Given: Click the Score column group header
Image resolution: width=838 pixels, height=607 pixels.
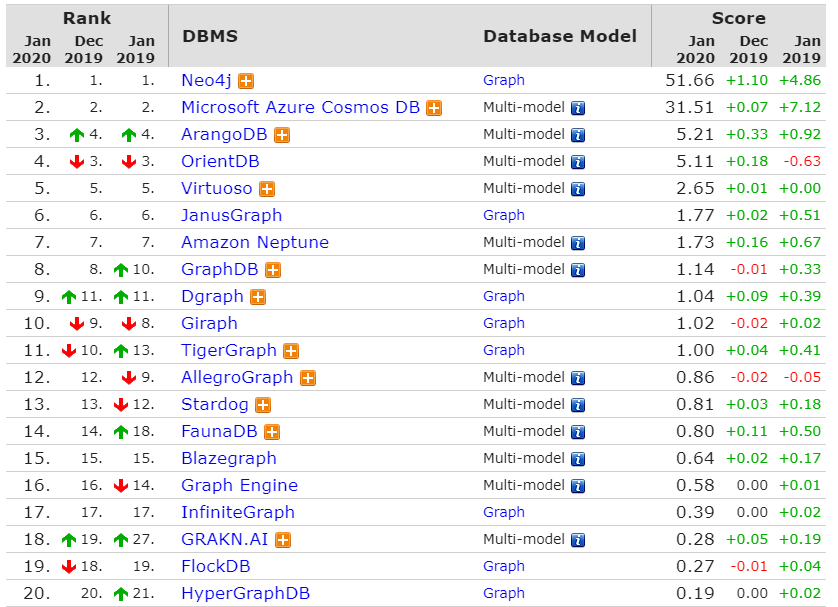Looking at the screenshot, I should click(739, 18).
